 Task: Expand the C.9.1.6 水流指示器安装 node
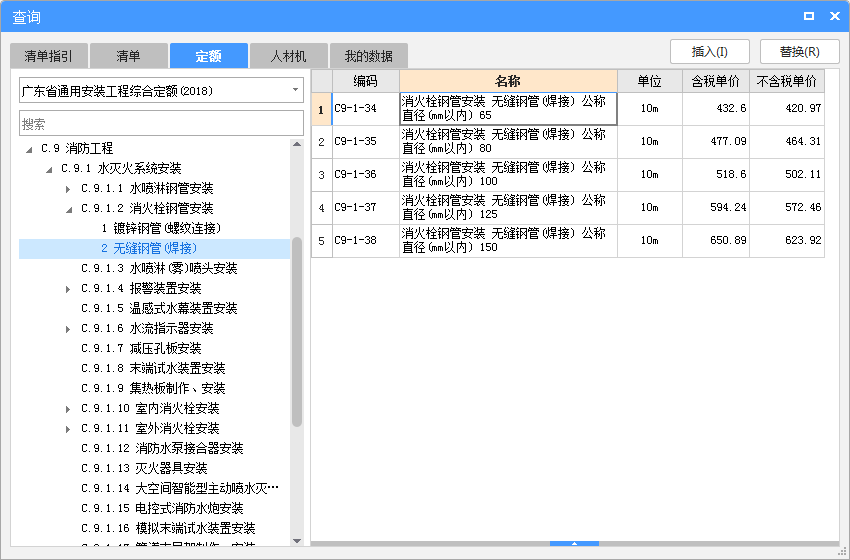68,329
